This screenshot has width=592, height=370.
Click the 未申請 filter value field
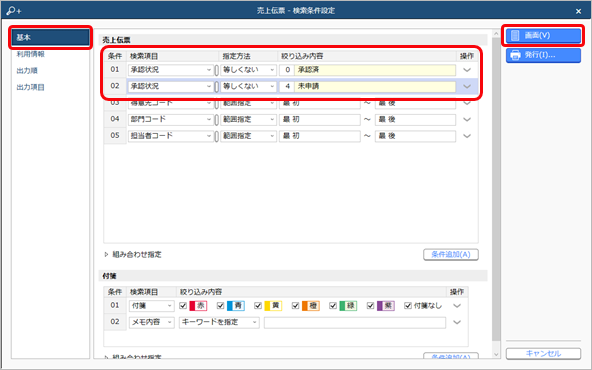click(x=375, y=86)
